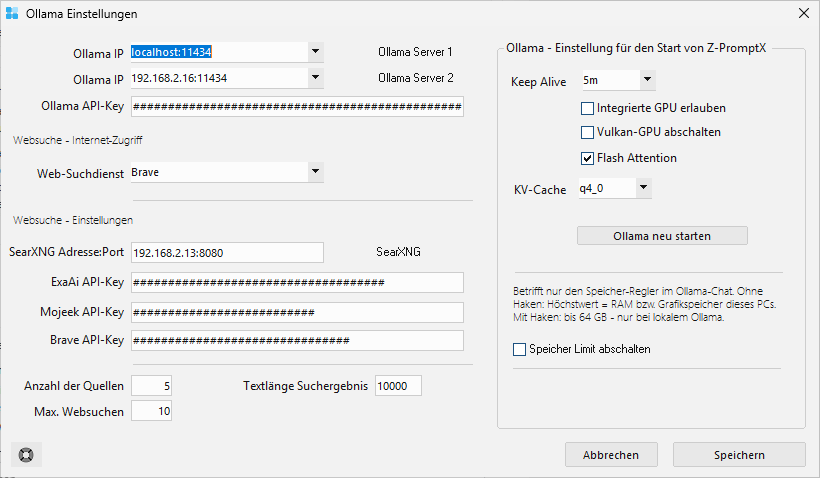Click the 'Web-Suchdienst' label
820x478 pixels.
(80, 174)
